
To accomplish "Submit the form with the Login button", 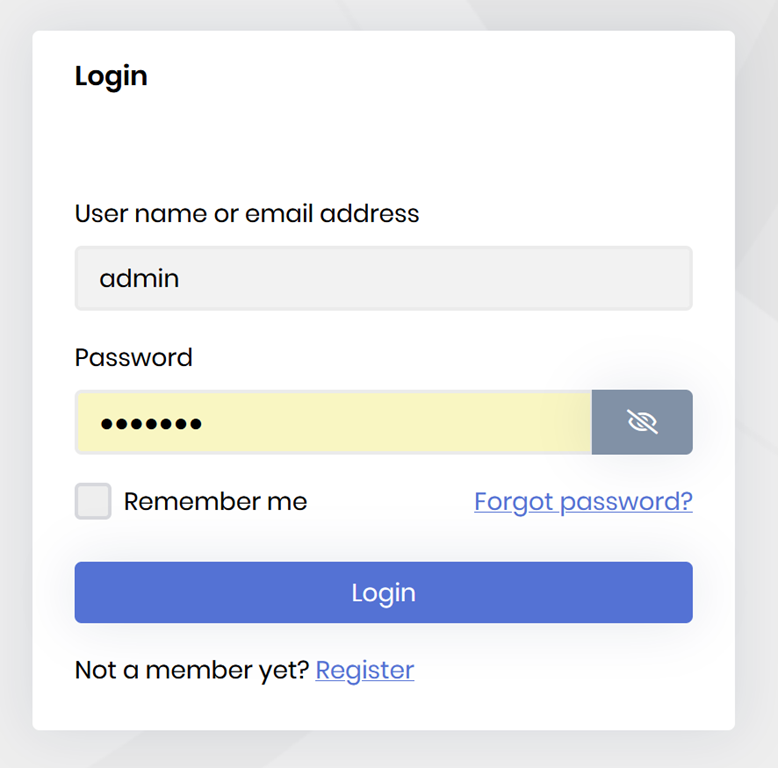I will 383,592.
